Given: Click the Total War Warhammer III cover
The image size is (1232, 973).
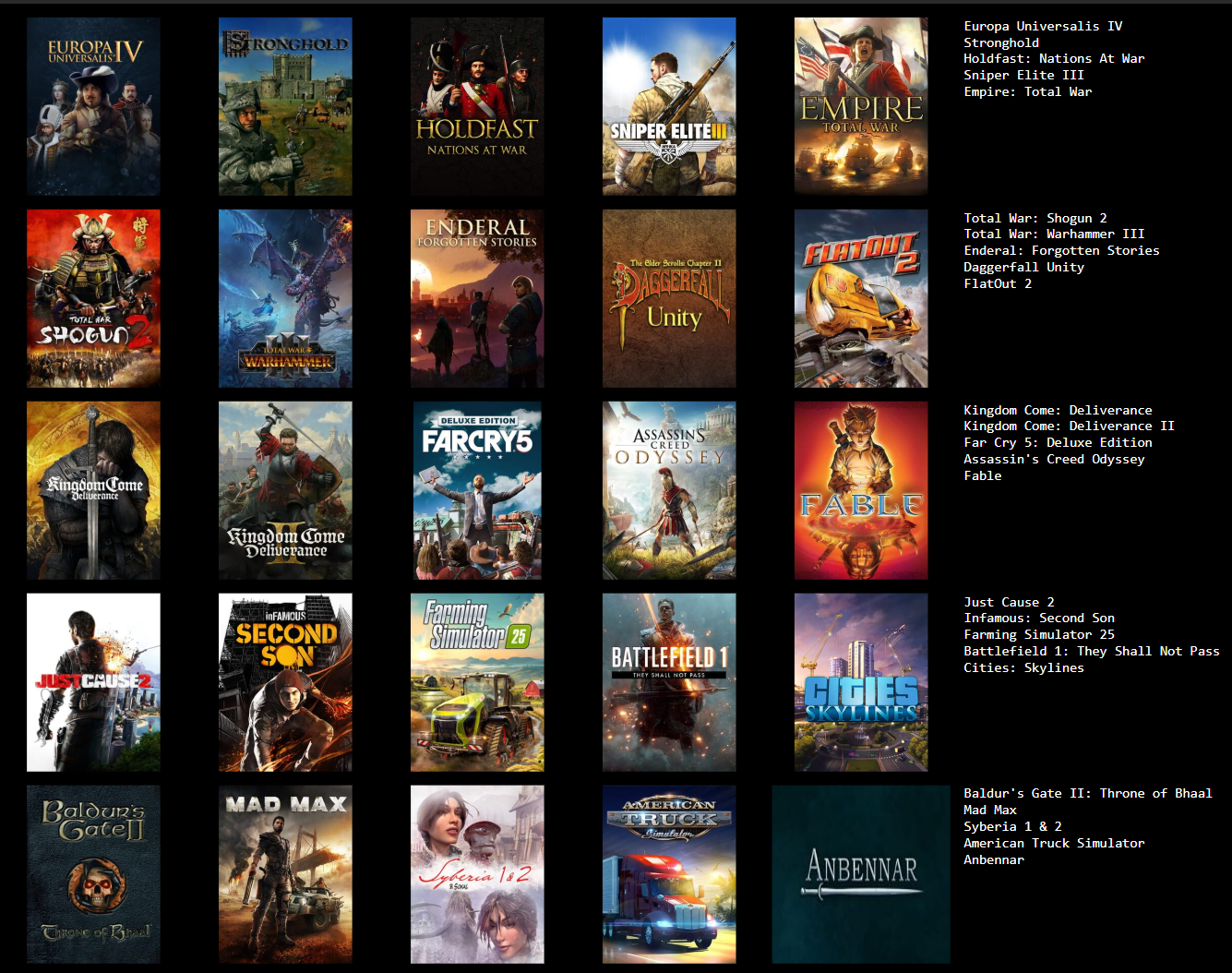Looking at the screenshot, I should pos(285,298).
